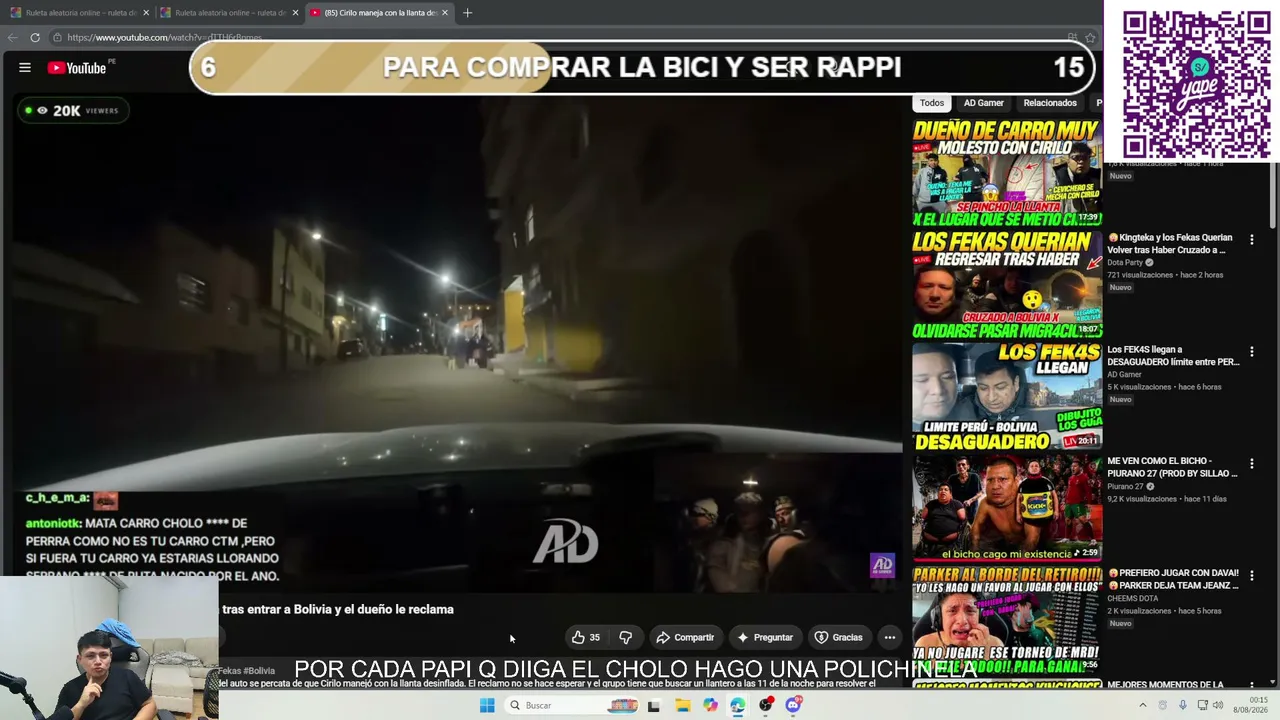Open the volume tray control
1280x720 pixels.
click(x=1218, y=705)
